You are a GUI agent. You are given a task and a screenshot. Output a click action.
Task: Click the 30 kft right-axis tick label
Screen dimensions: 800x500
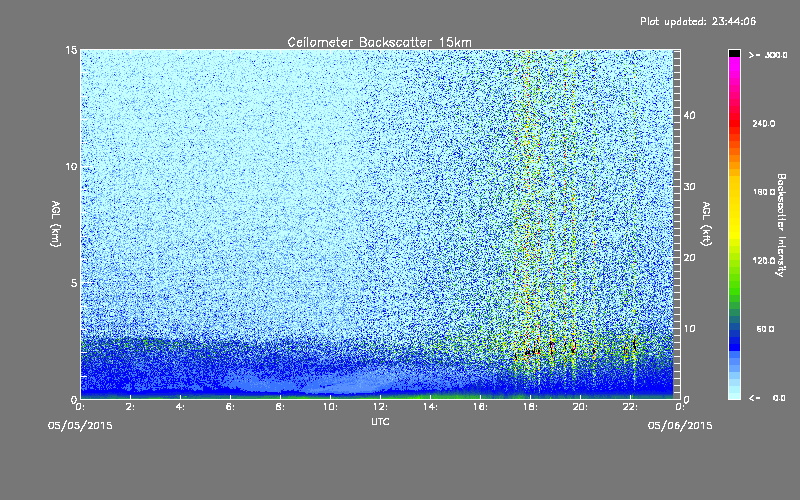(689, 186)
